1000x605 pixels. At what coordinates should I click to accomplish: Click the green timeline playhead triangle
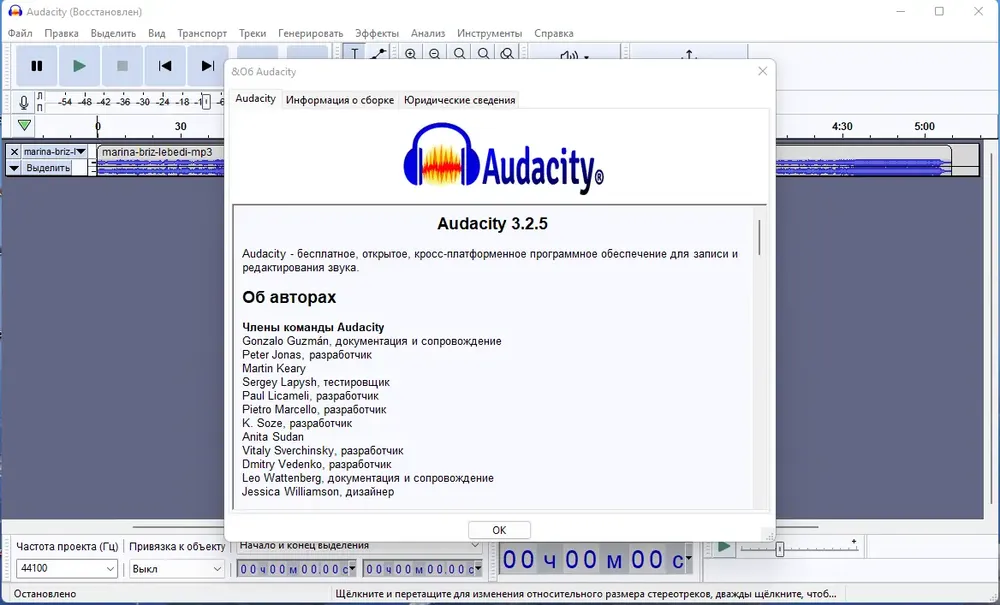pyautogui.click(x=24, y=126)
